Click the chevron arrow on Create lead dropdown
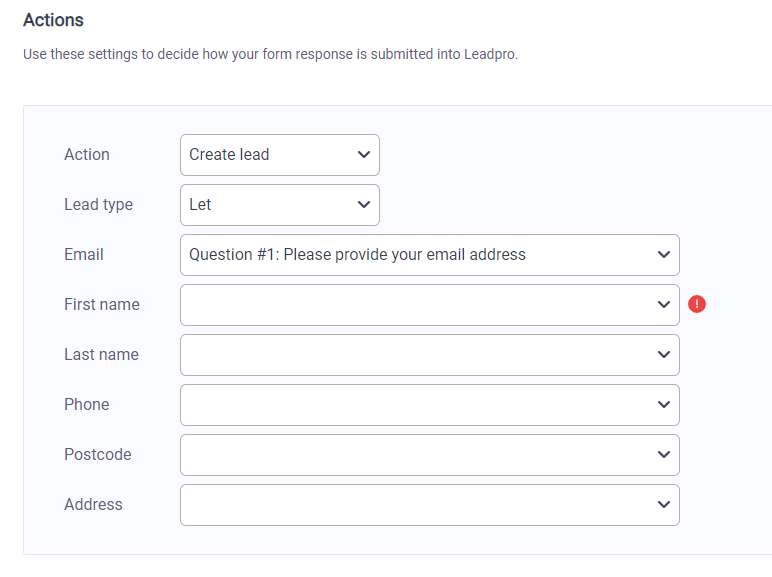Viewport: 772px width, 577px height. tap(363, 155)
